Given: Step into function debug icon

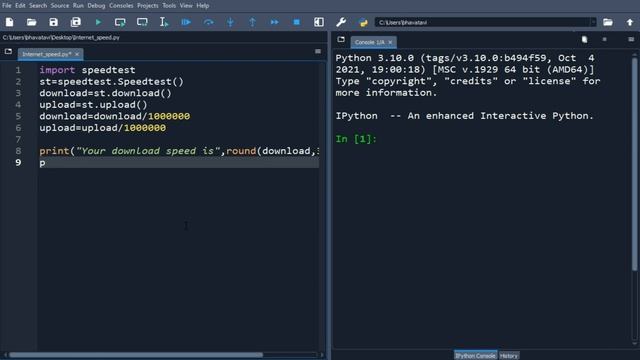Looking at the screenshot, I should point(230,22).
